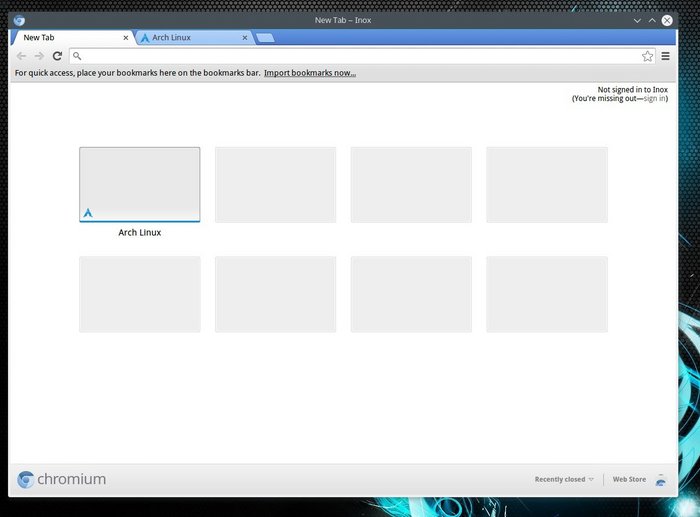This screenshot has height=517, width=700.
Task: Click the Arch Linux tab favicon
Action: tap(145, 38)
